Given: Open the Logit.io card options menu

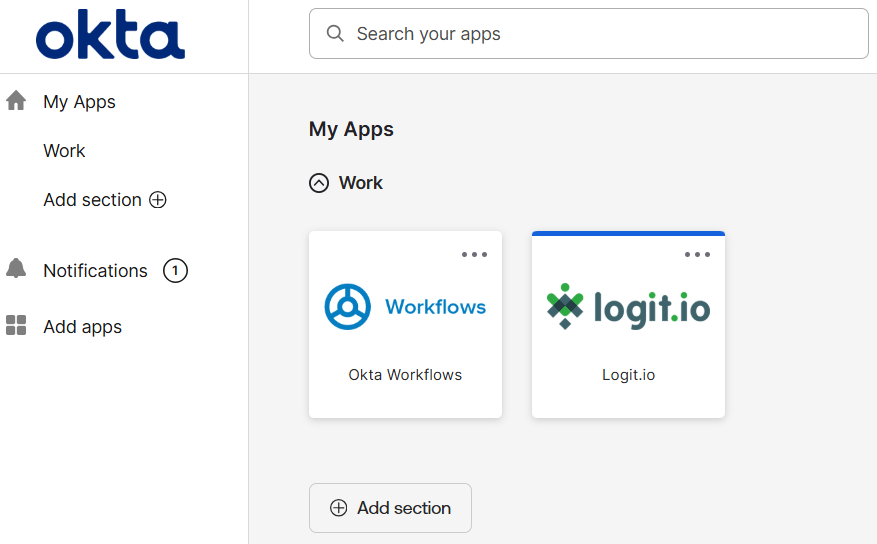Looking at the screenshot, I should pos(697,254).
